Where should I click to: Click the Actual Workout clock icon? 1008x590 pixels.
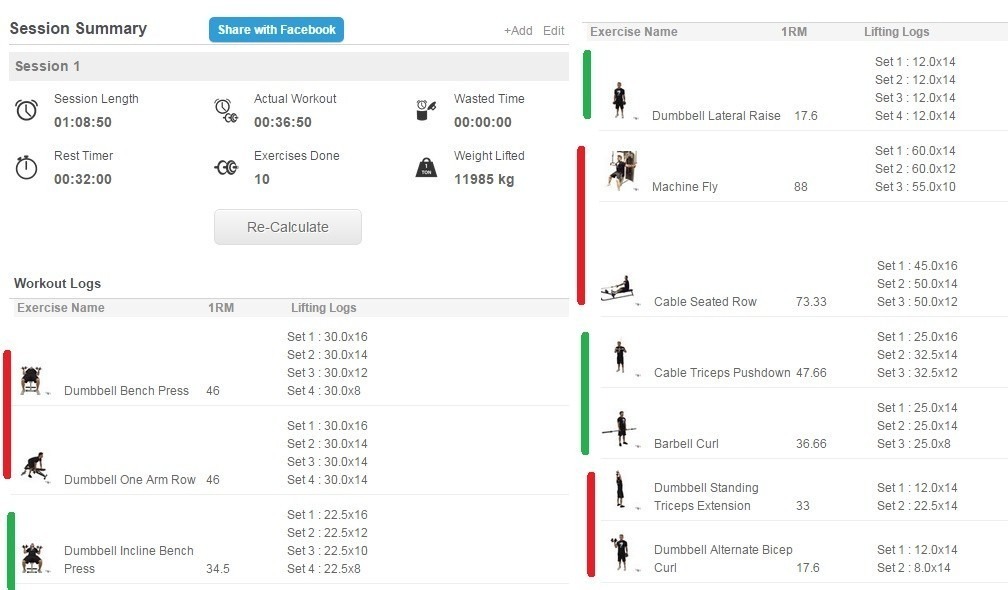[x=226, y=110]
